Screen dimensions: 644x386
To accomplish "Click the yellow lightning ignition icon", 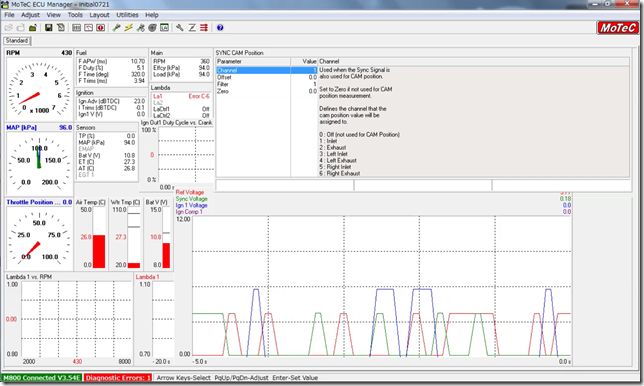I will [129, 28].
